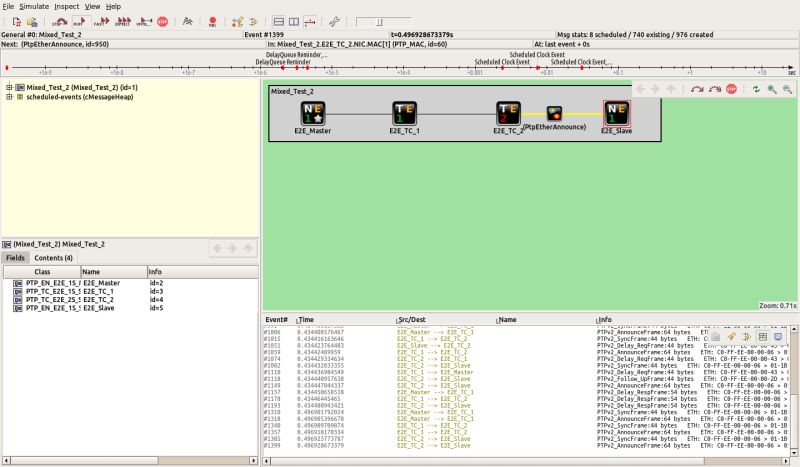
Task: Toggle the horizontal split layout icon
Action: tap(279, 22)
